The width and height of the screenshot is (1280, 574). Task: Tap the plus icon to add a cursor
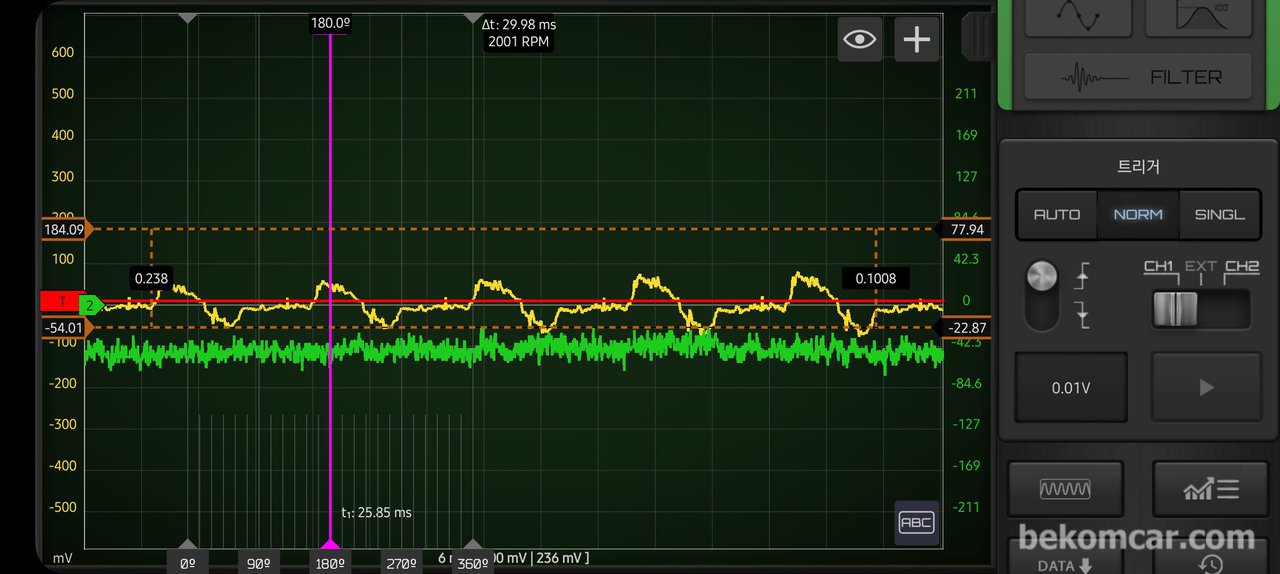(x=916, y=39)
